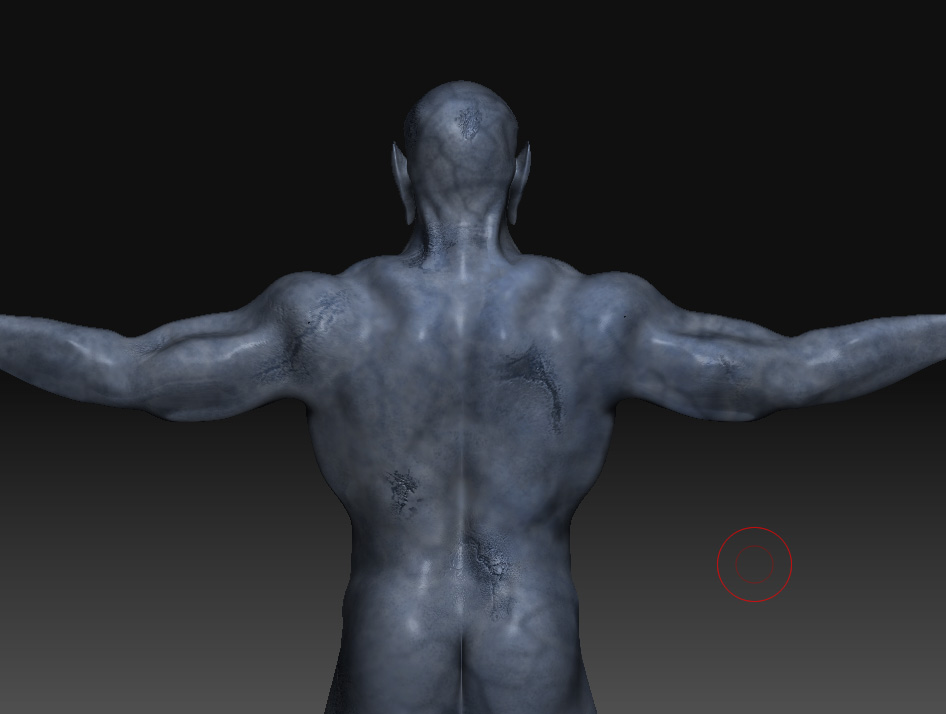
Task: Click the model's right pointed ear
Action: coord(519,182)
